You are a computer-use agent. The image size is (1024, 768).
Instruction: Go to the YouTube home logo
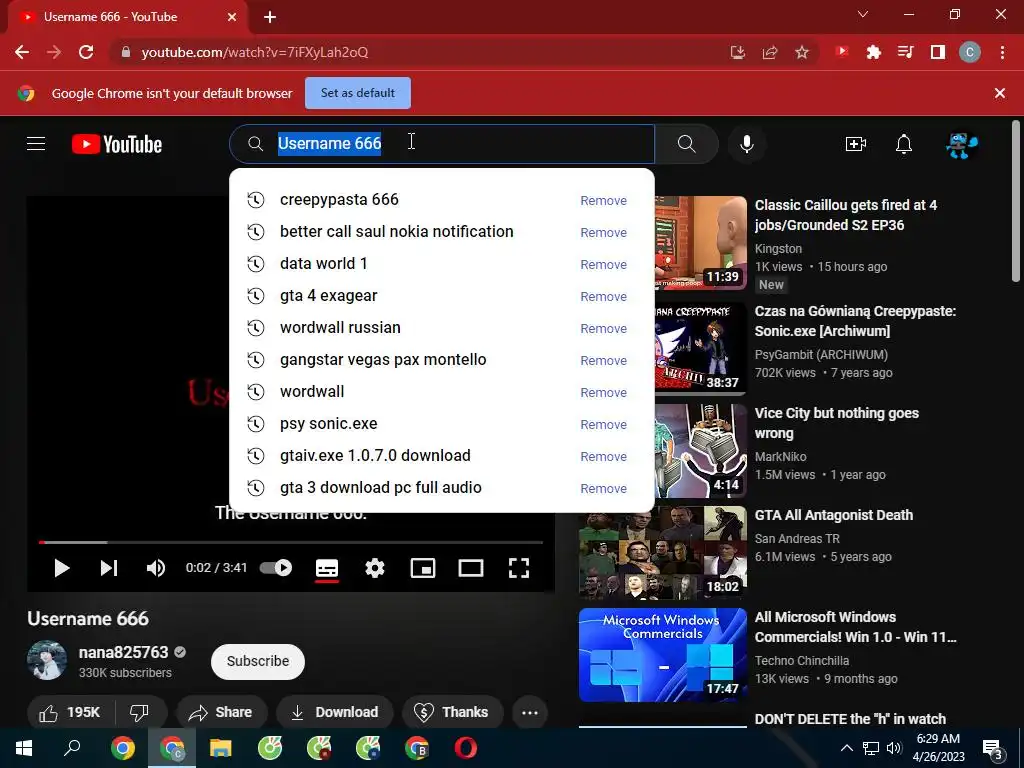pos(117,144)
